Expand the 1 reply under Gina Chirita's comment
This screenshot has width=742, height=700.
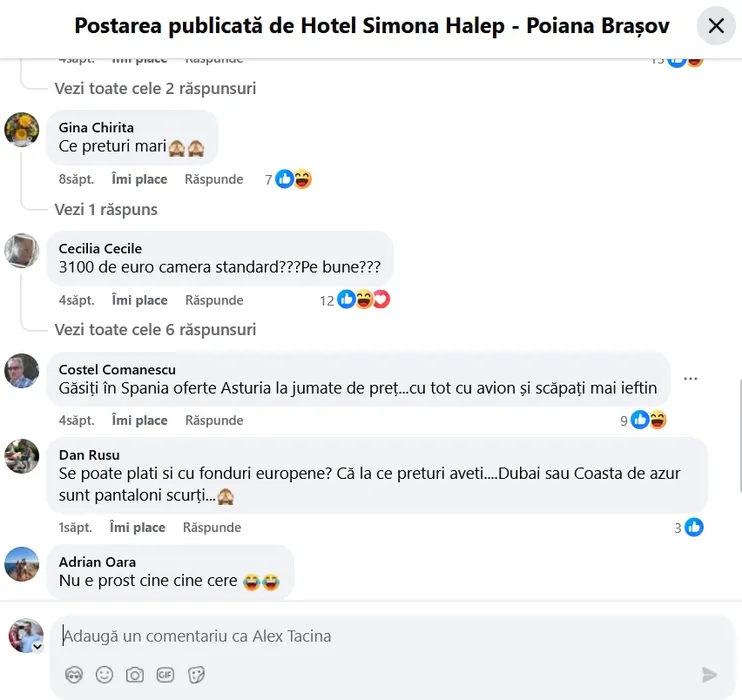pyautogui.click(x=106, y=209)
